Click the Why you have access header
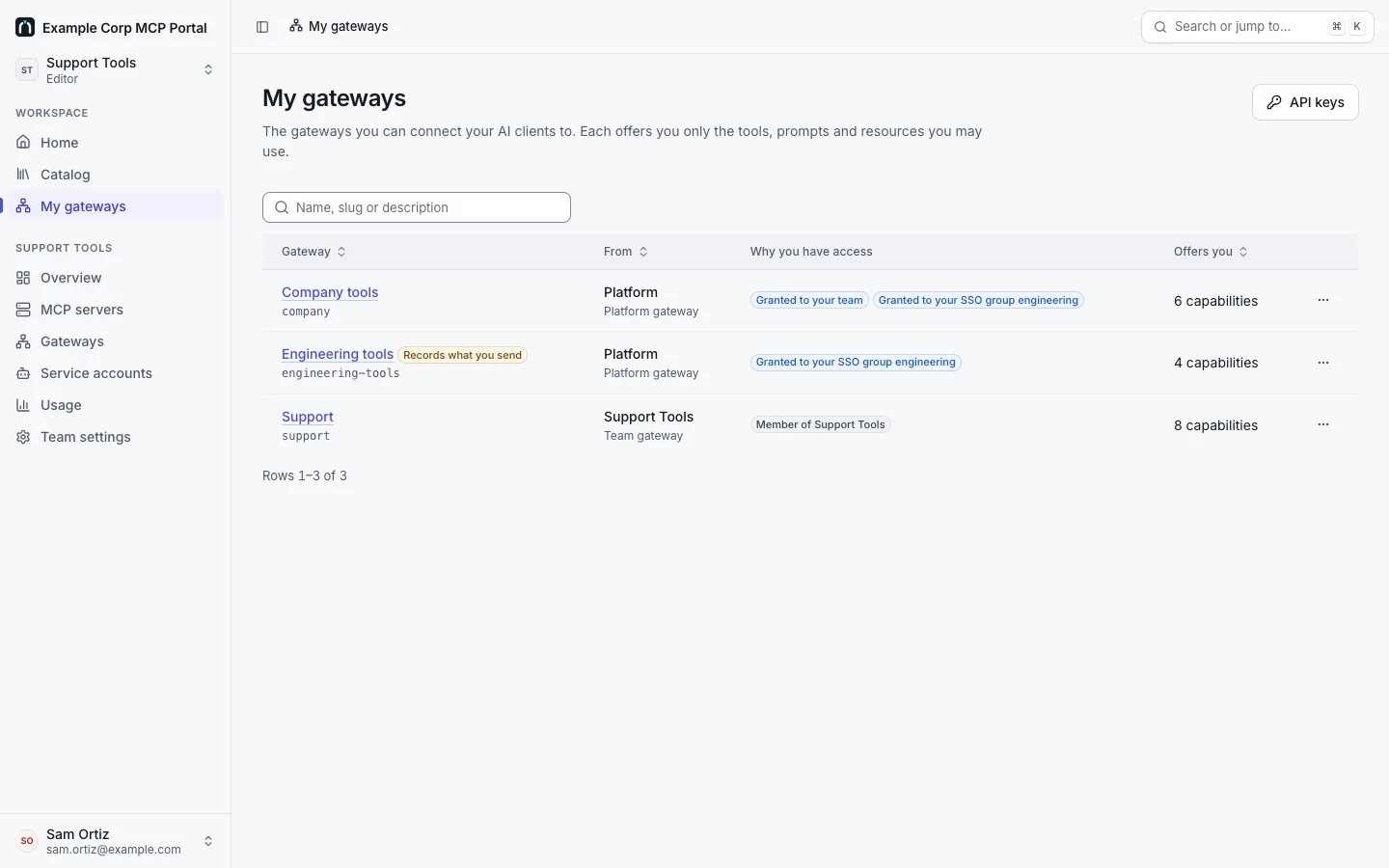 pos(811,252)
